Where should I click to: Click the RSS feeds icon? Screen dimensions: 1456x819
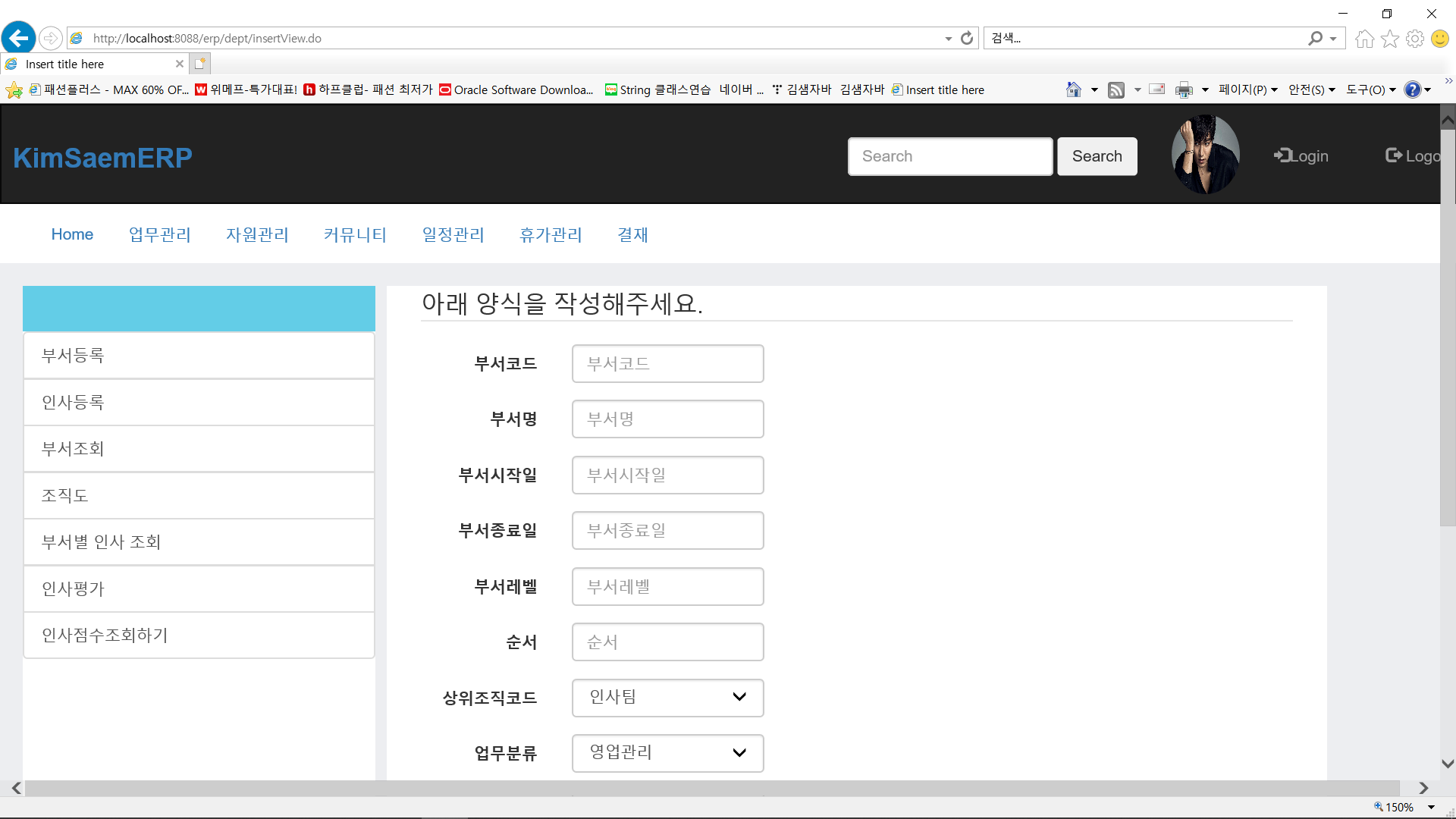pyautogui.click(x=1116, y=90)
